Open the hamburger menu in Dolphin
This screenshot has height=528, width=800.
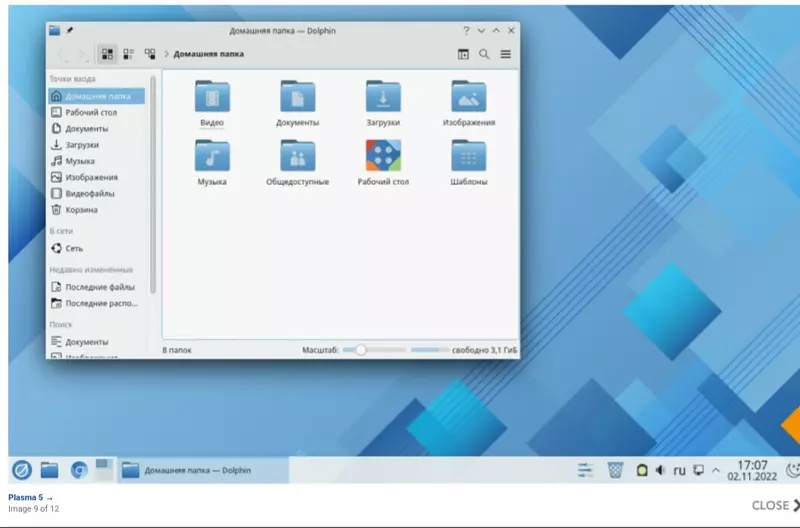point(506,54)
